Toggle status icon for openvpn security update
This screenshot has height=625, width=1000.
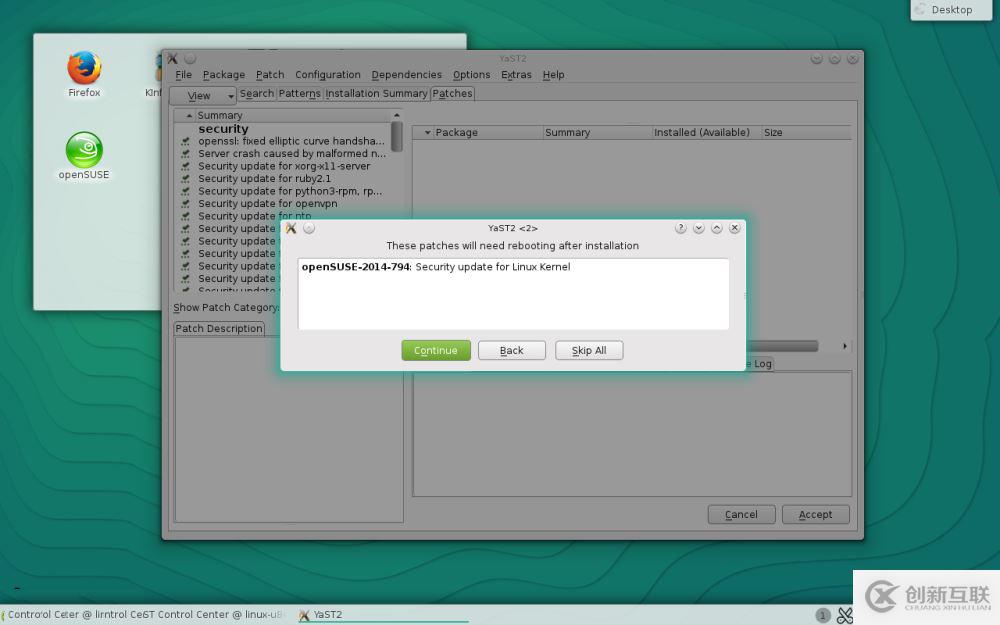(186, 204)
